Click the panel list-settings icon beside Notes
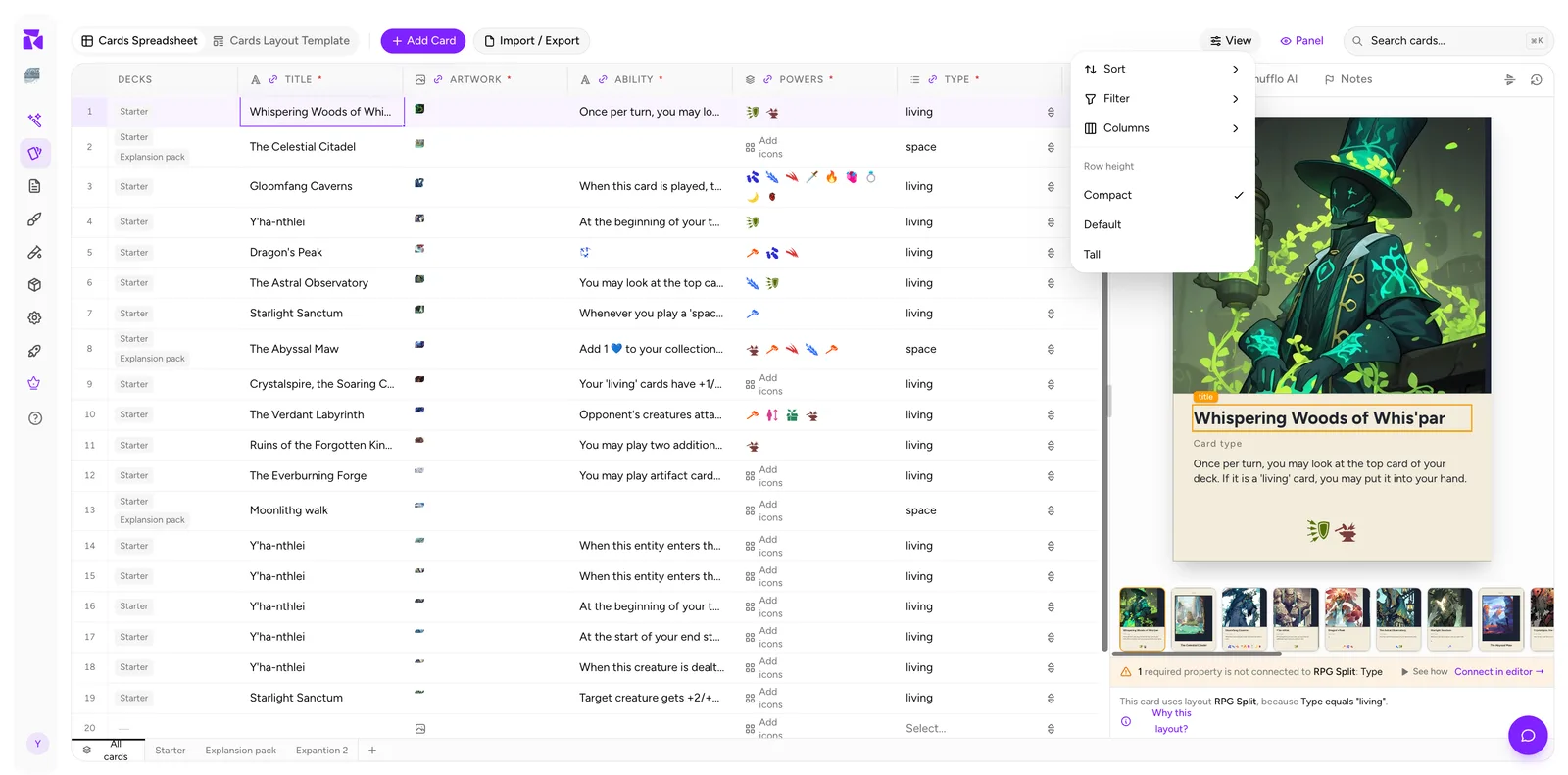This screenshot has height=775, width=1568. click(1509, 80)
